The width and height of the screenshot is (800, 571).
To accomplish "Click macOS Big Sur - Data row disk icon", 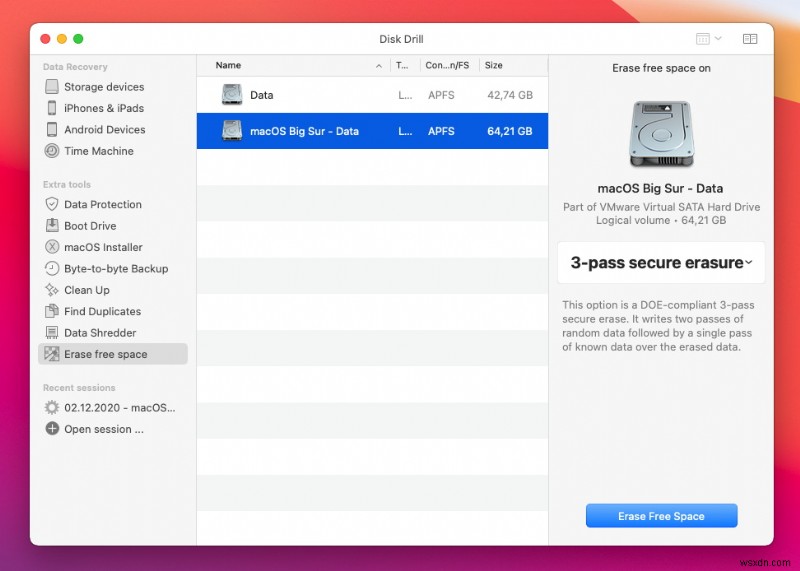I will click(x=232, y=131).
